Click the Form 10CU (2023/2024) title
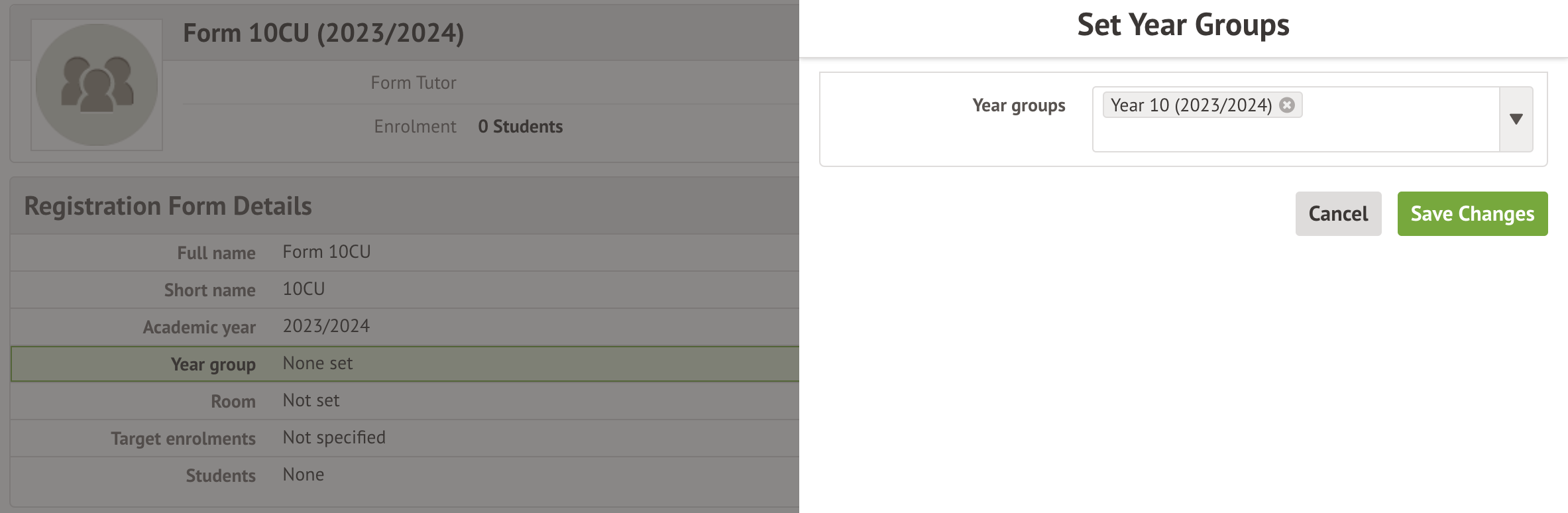This screenshot has height=513, width=1568. pyautogui.click(x=323, y=33)
